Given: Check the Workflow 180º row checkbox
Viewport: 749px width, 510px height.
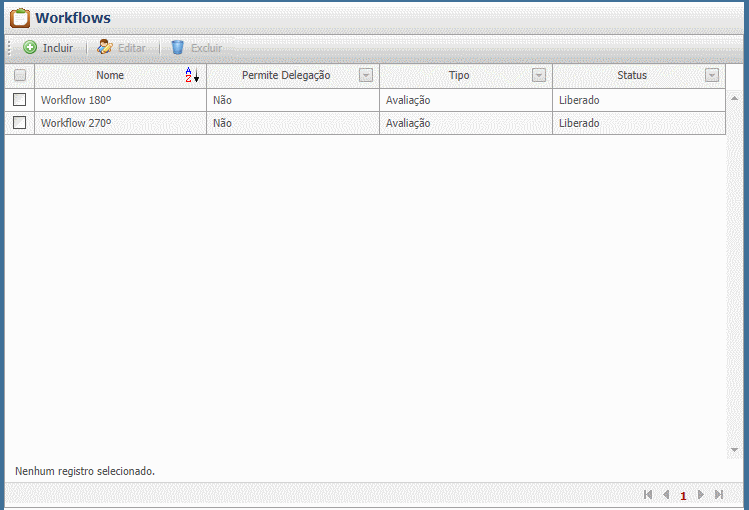Looking at the screenshot, I should 19,99.
